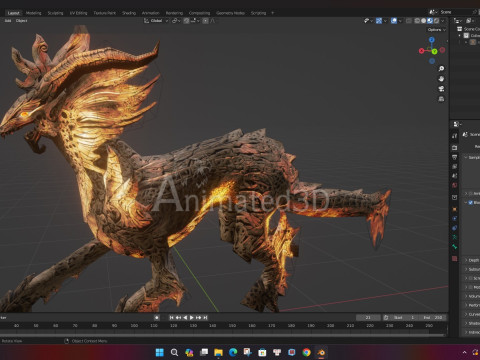
Task: Switch to the Animation workspace tab
Action: point(151,13)
